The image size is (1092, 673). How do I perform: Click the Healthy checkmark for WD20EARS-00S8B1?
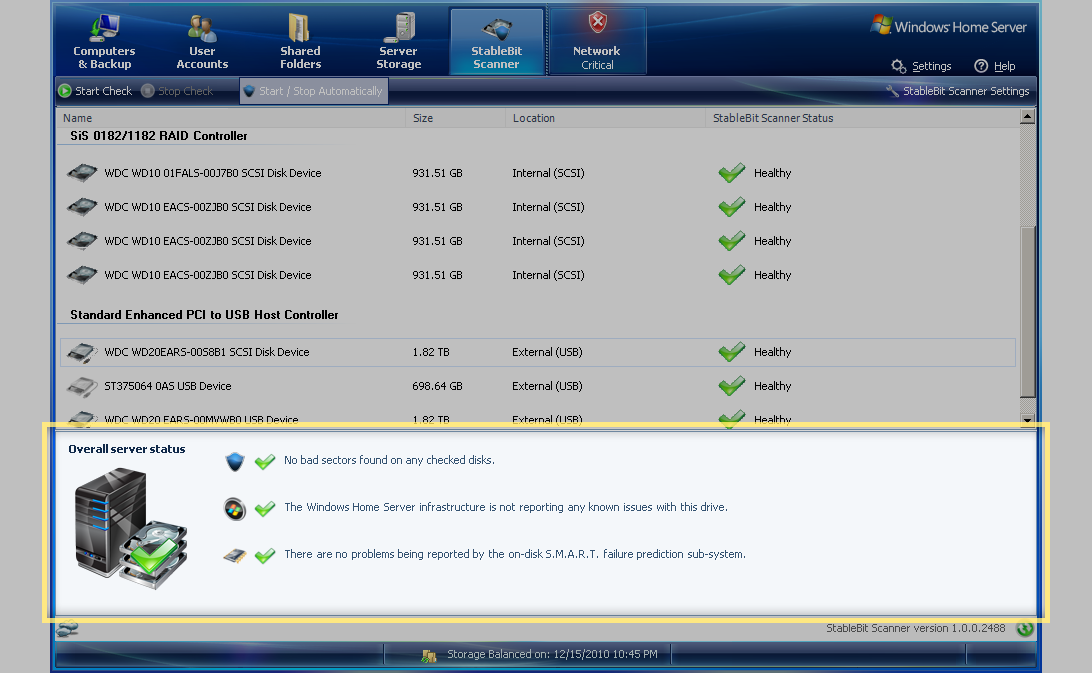coord(732,352)
